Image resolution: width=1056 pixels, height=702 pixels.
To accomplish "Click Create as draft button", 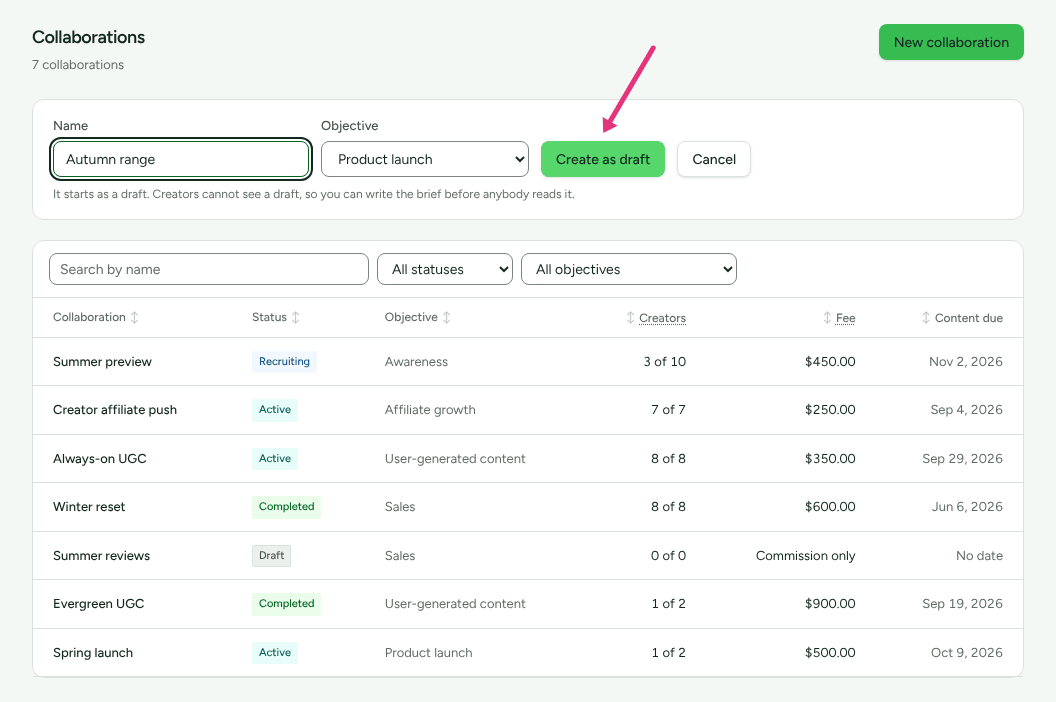I will (603, 159).
